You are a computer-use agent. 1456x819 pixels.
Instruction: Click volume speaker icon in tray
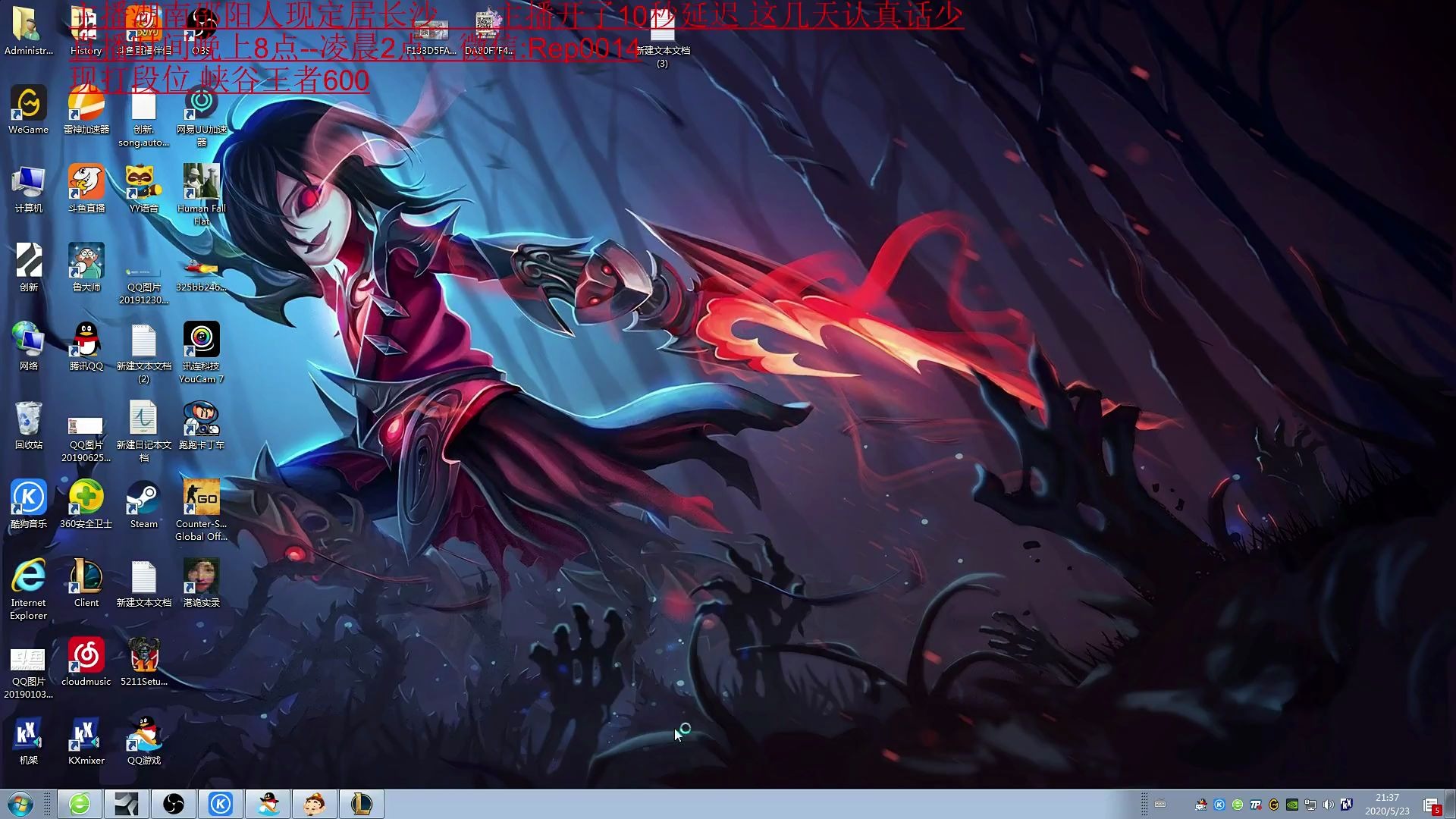(1328, 805)
